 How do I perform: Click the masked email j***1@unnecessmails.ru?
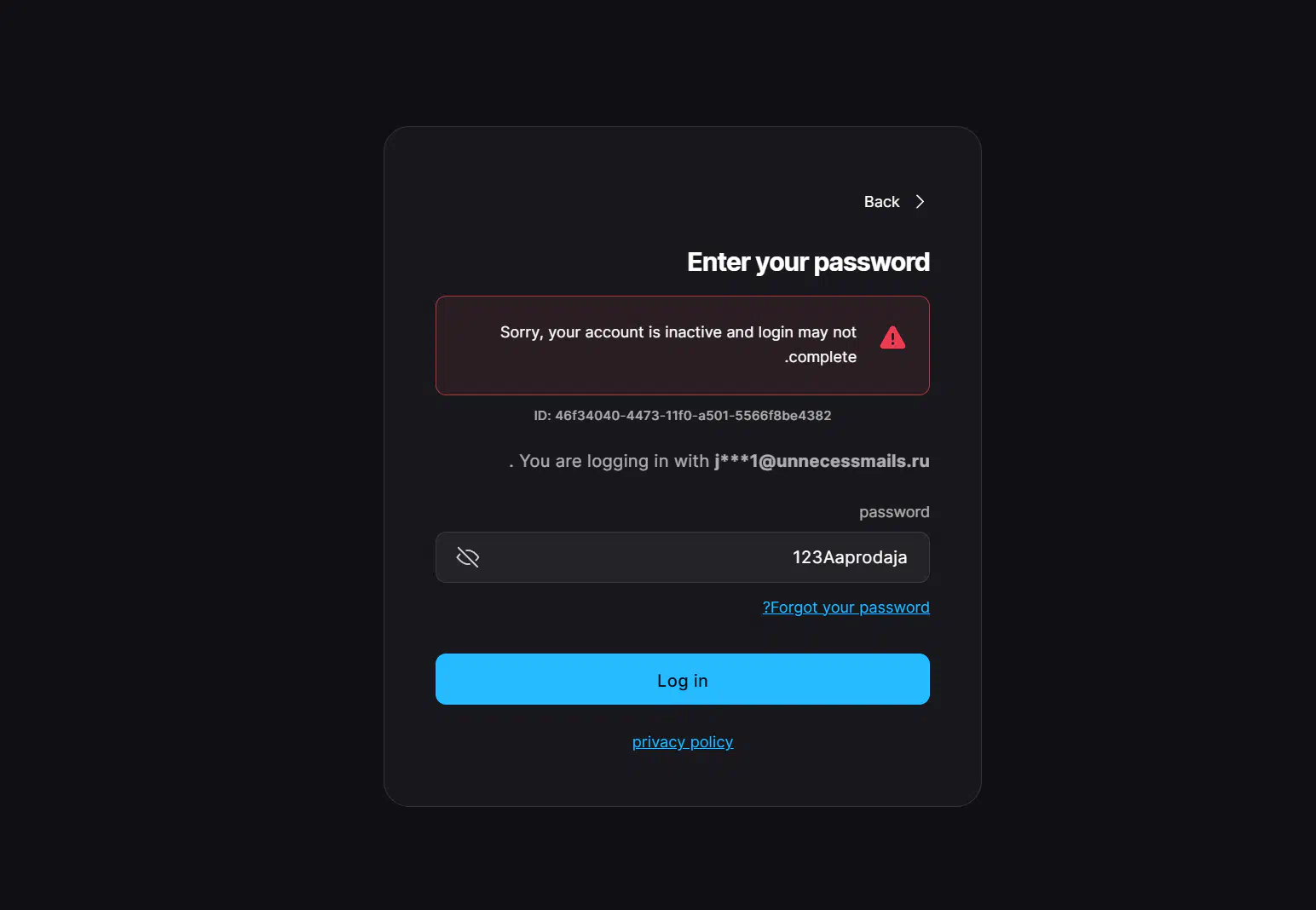[822, 461]
